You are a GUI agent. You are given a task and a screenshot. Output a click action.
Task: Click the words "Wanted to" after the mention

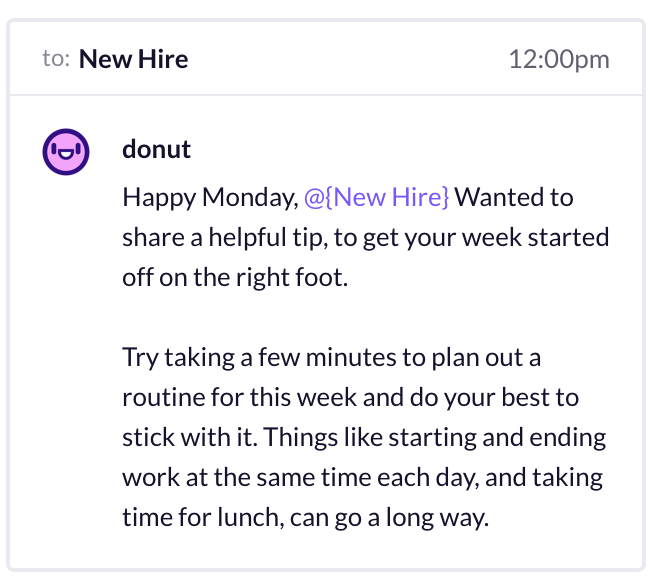(x=514, y=197)
